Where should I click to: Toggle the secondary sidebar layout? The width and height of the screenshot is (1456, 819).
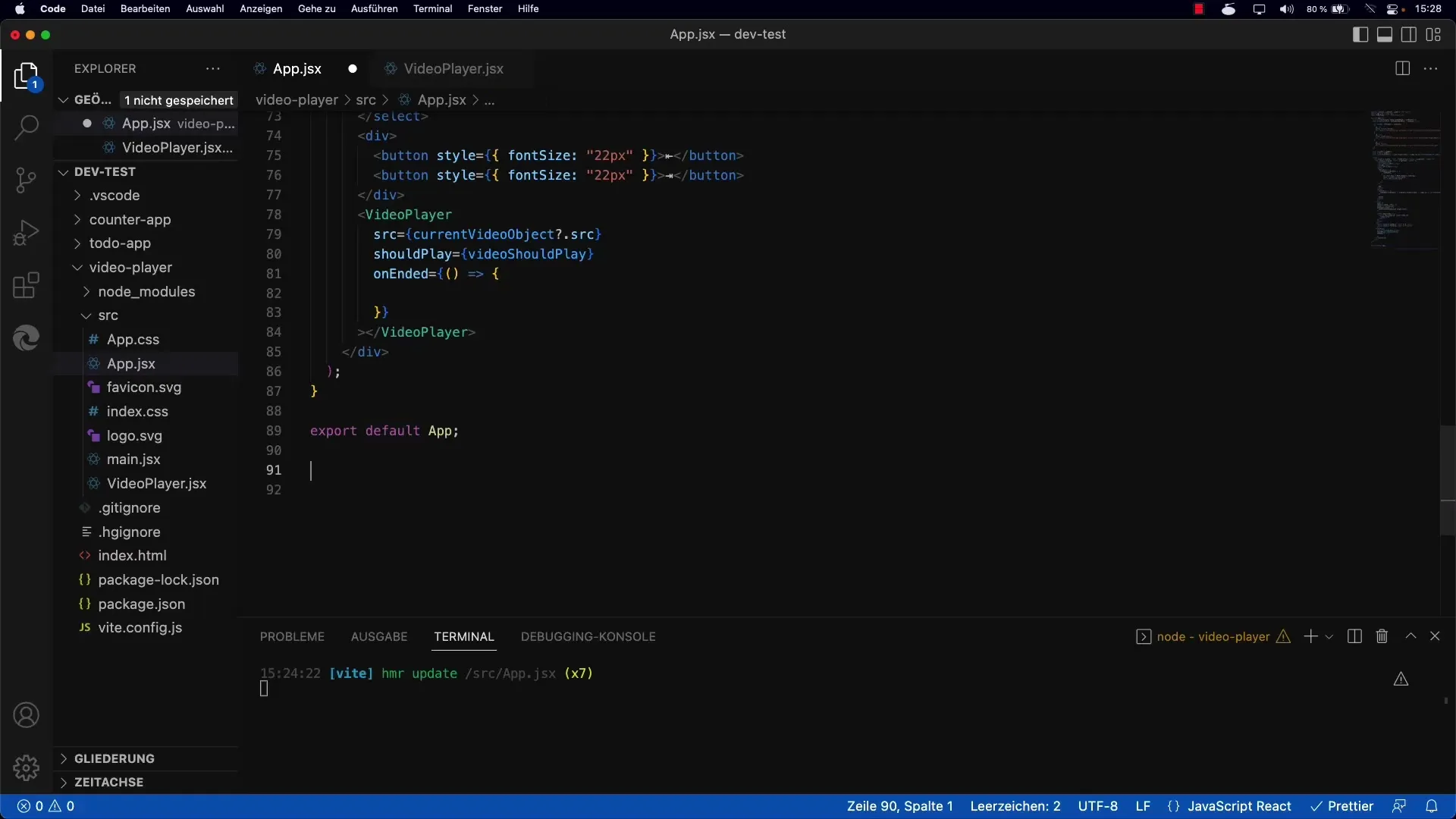[x=1409, y=34]
